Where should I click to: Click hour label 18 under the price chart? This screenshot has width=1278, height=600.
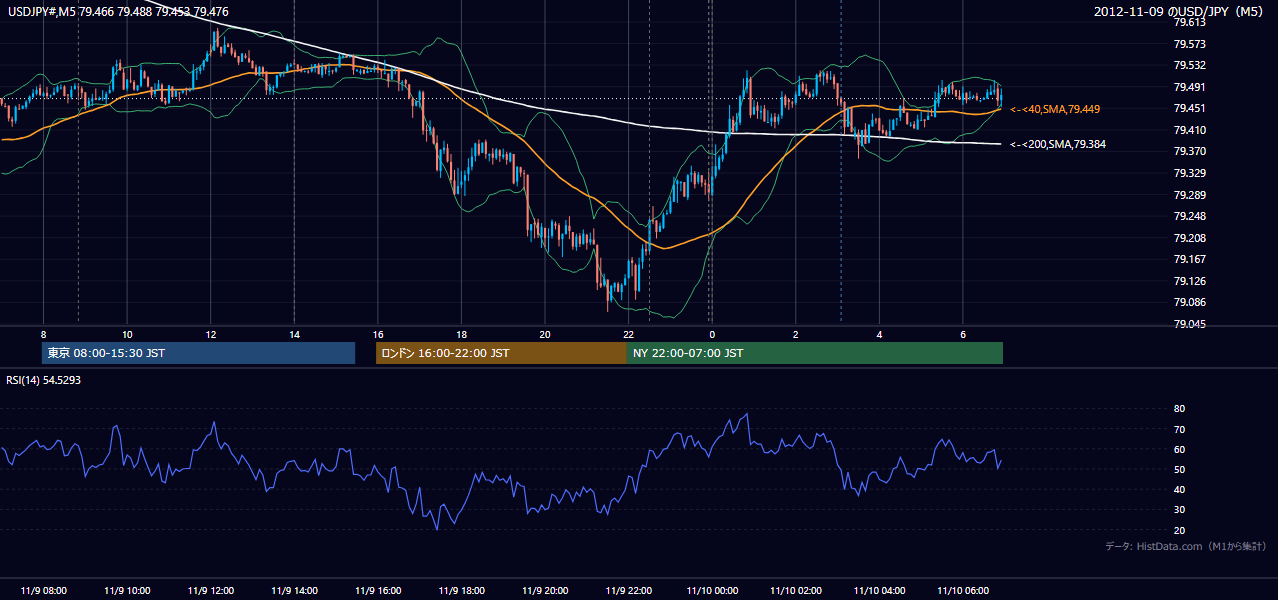pos(461,334)
